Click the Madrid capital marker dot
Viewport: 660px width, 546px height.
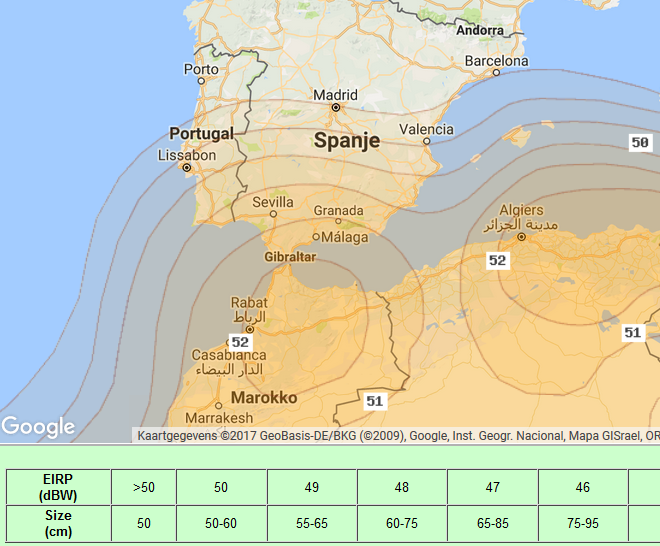336,106
